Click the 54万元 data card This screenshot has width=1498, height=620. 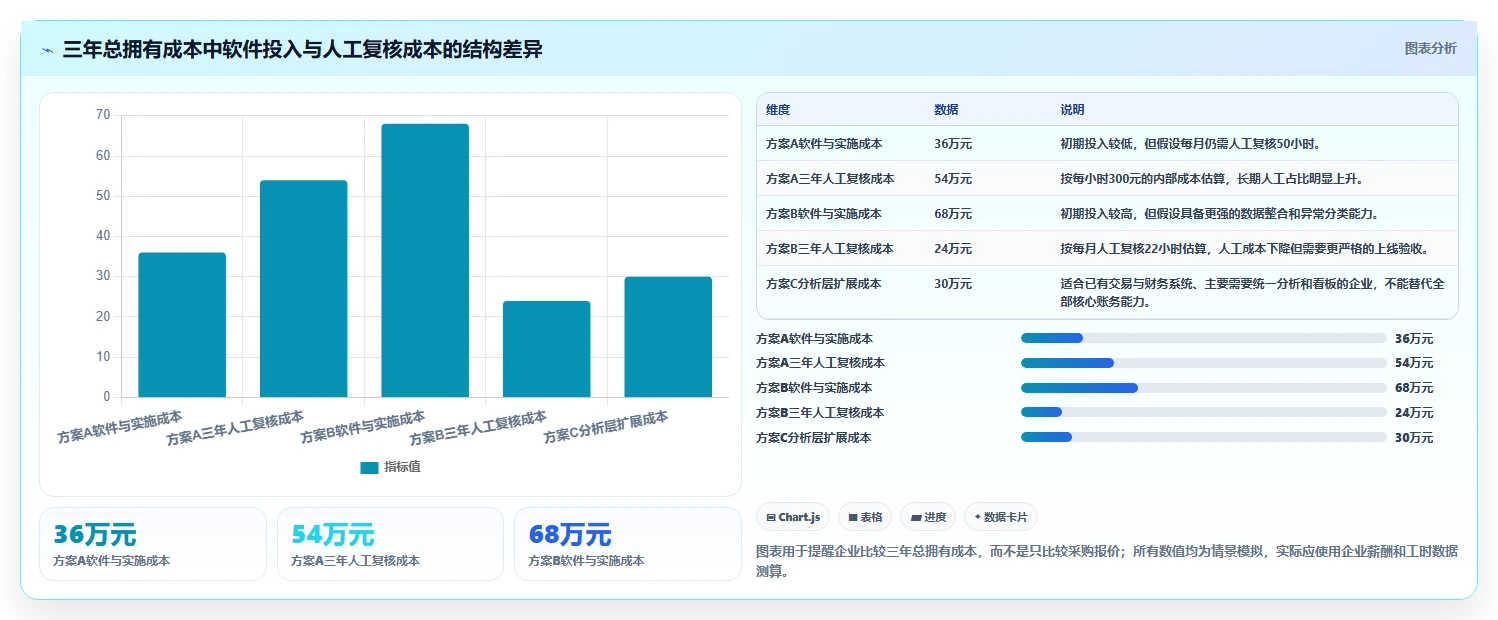point(390,544)
